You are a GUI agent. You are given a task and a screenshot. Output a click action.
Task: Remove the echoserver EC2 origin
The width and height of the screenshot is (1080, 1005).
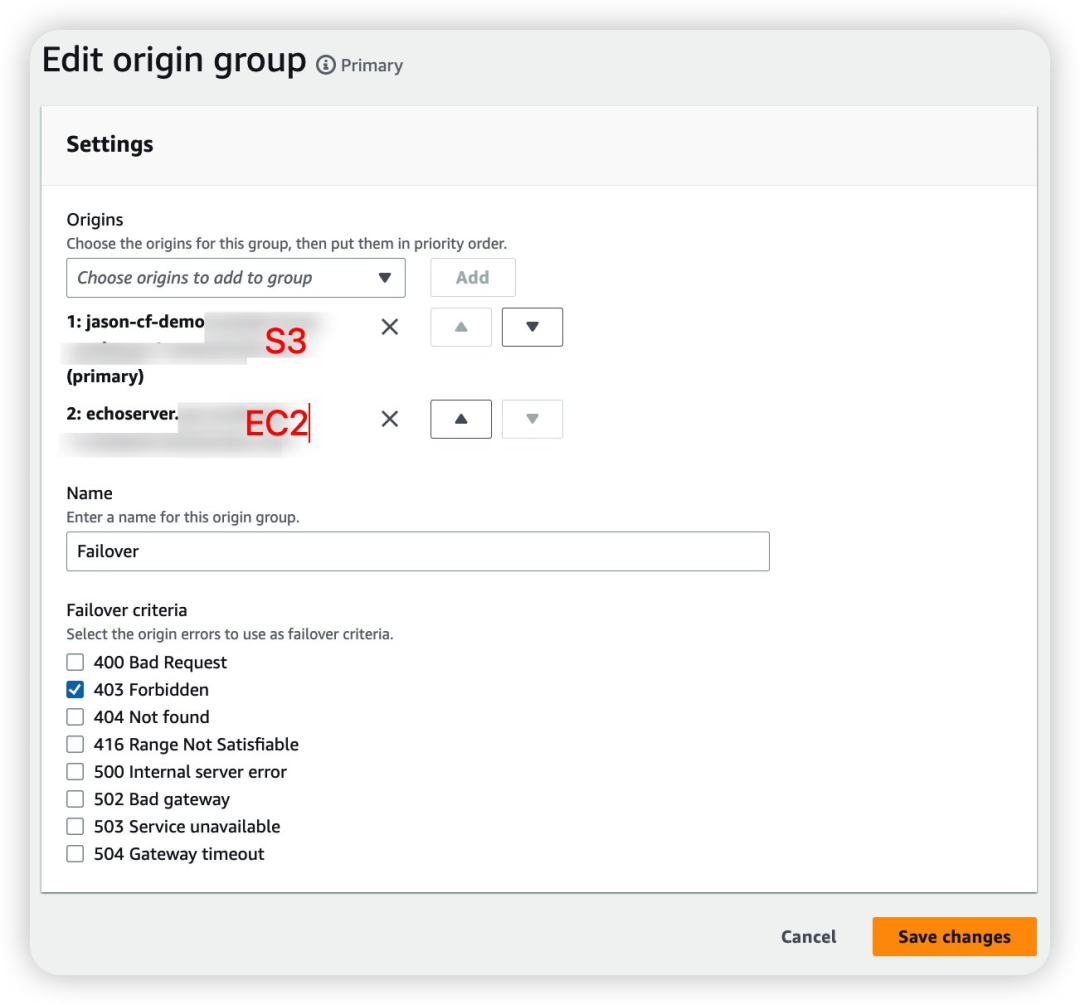coord(390,419)
